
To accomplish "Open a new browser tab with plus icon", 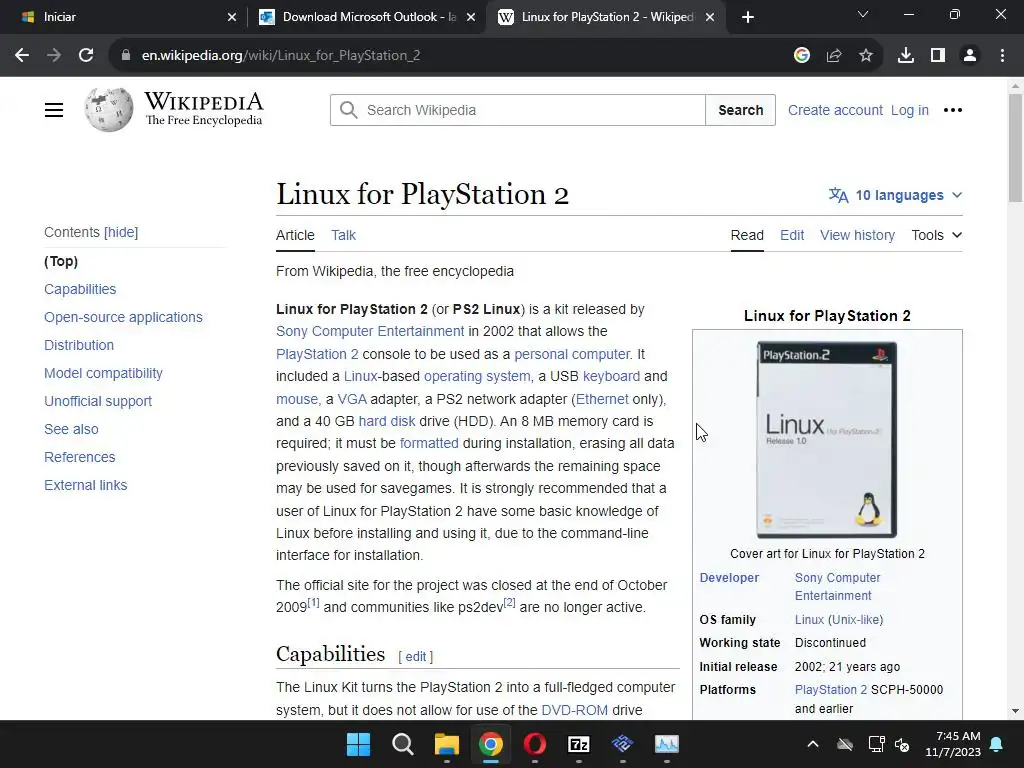I will click(x=748, y=17).
